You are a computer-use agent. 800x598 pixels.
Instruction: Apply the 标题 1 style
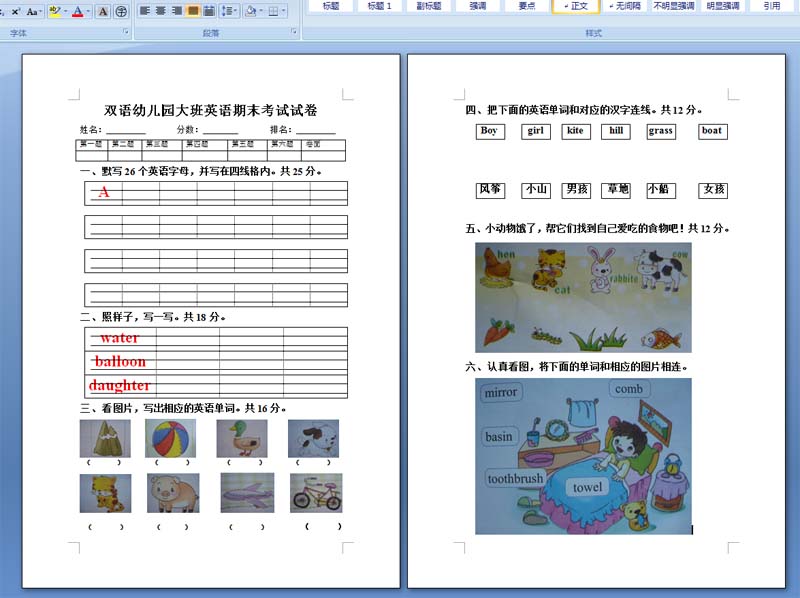coord(379,6)
